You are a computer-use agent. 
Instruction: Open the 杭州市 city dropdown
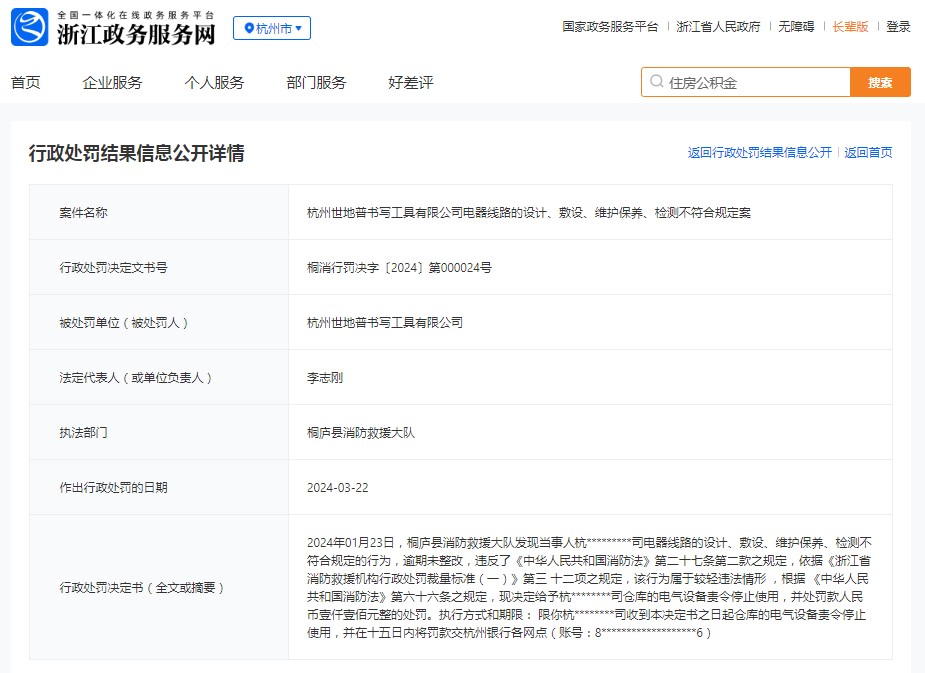(272, 28)
